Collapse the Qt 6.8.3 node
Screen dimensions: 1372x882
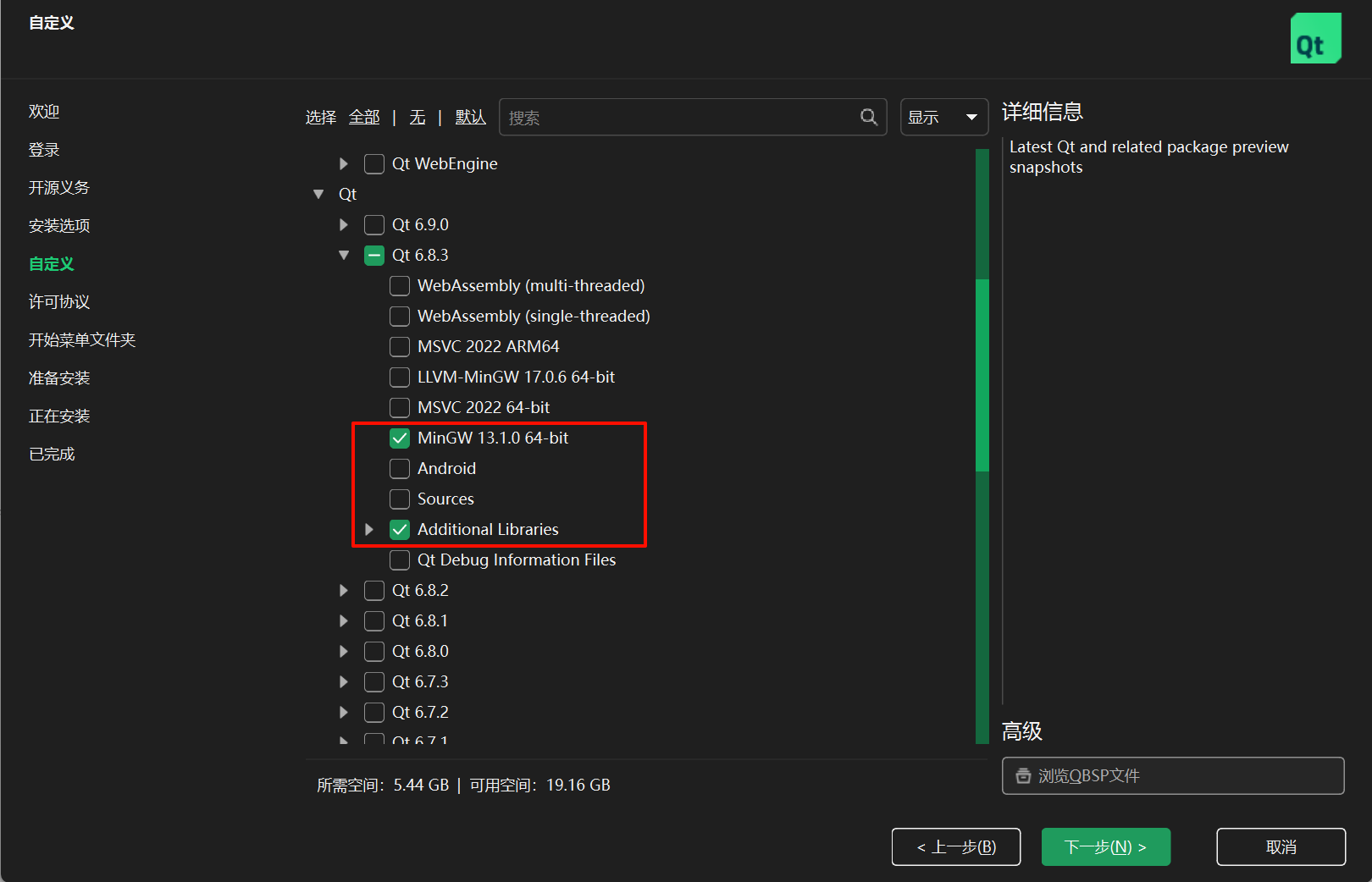[343, 255]
